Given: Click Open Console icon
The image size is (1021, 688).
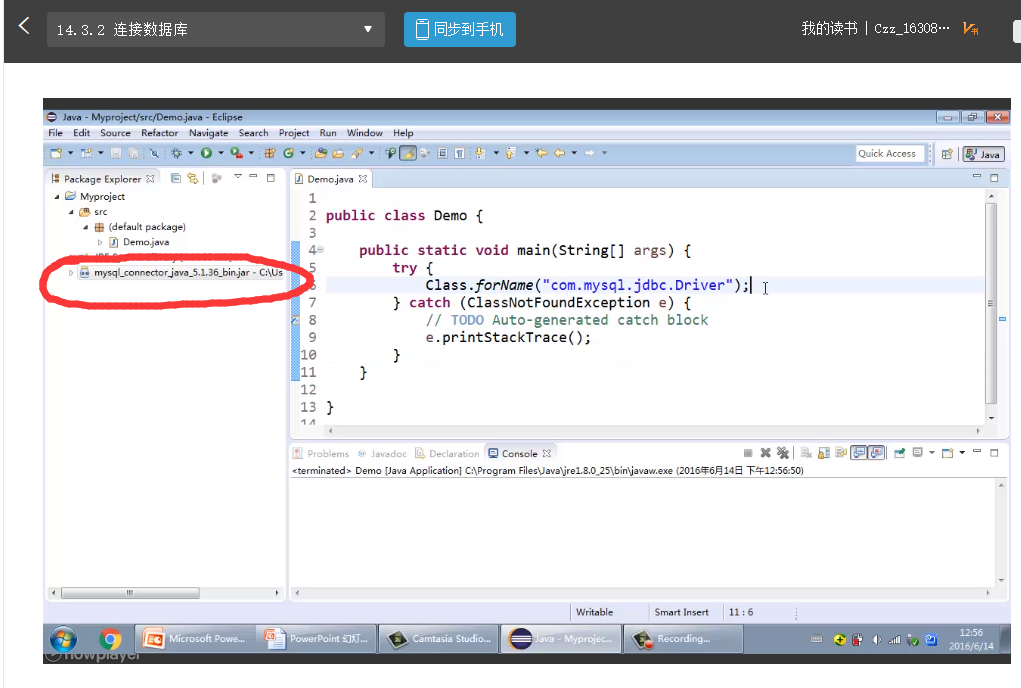Looking at the screenshot, I should 947,453.
